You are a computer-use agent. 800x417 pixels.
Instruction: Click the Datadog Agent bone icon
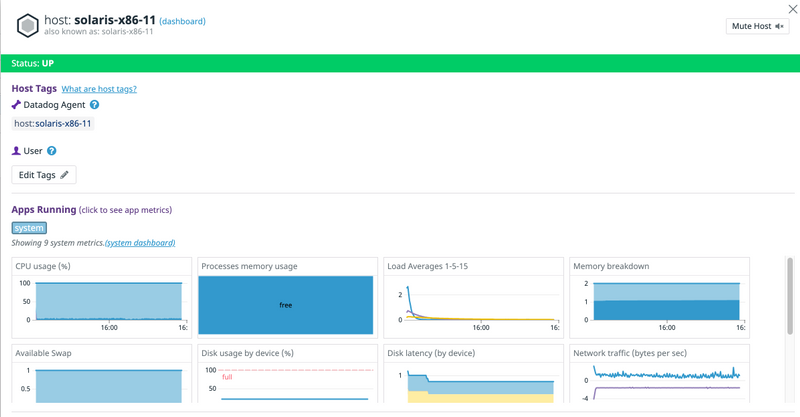[x=16, y=105]
